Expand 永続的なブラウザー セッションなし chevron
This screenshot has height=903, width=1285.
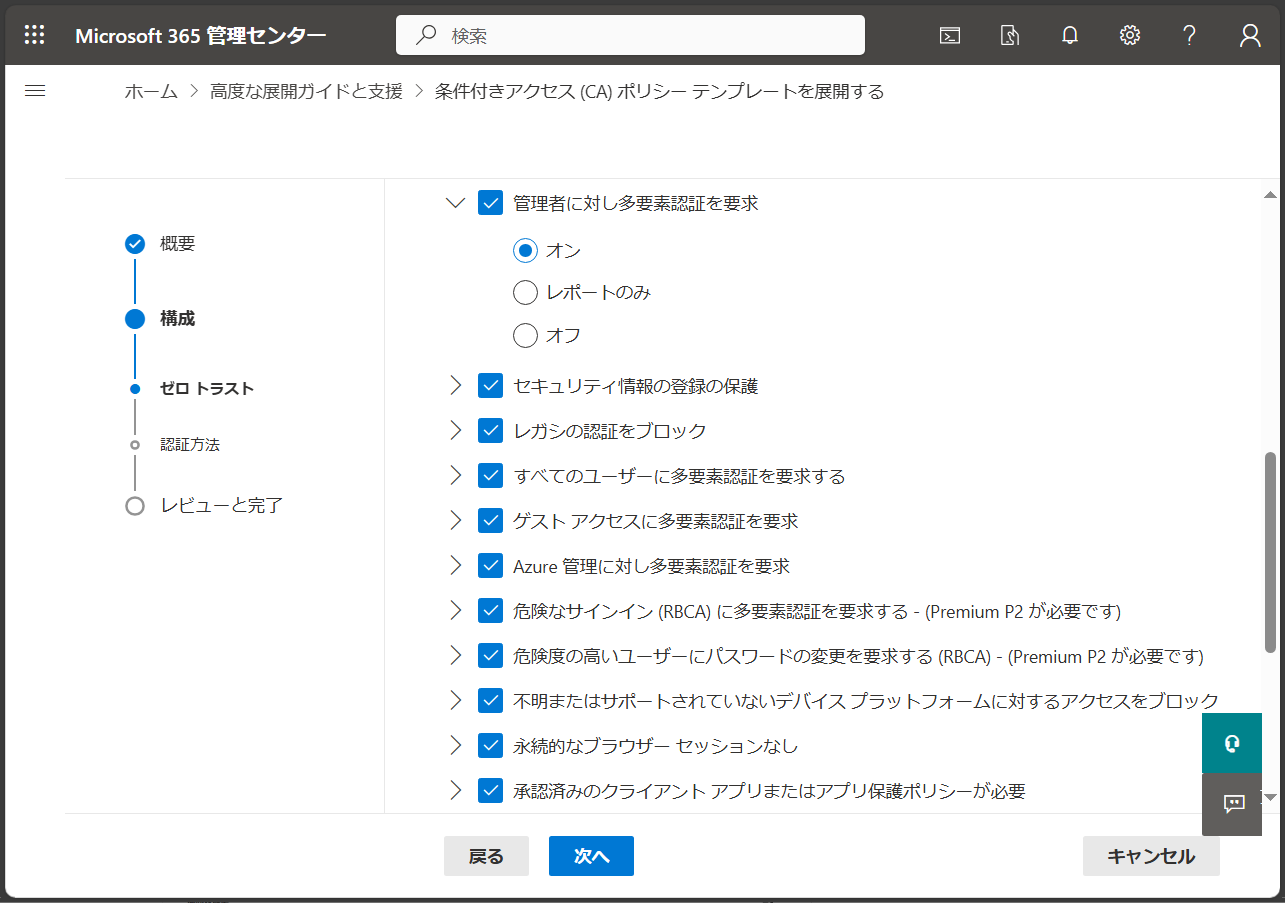455,746
